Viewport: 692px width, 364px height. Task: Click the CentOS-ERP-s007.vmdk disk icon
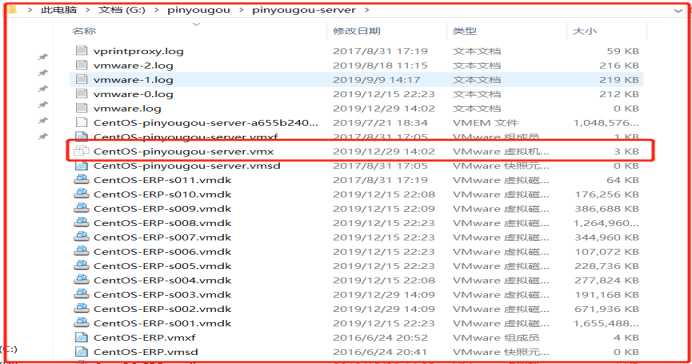point(82,237)
